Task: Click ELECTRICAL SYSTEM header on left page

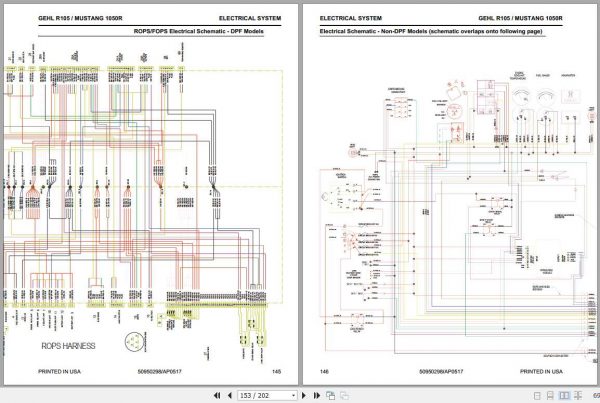Action: (250, 18)
